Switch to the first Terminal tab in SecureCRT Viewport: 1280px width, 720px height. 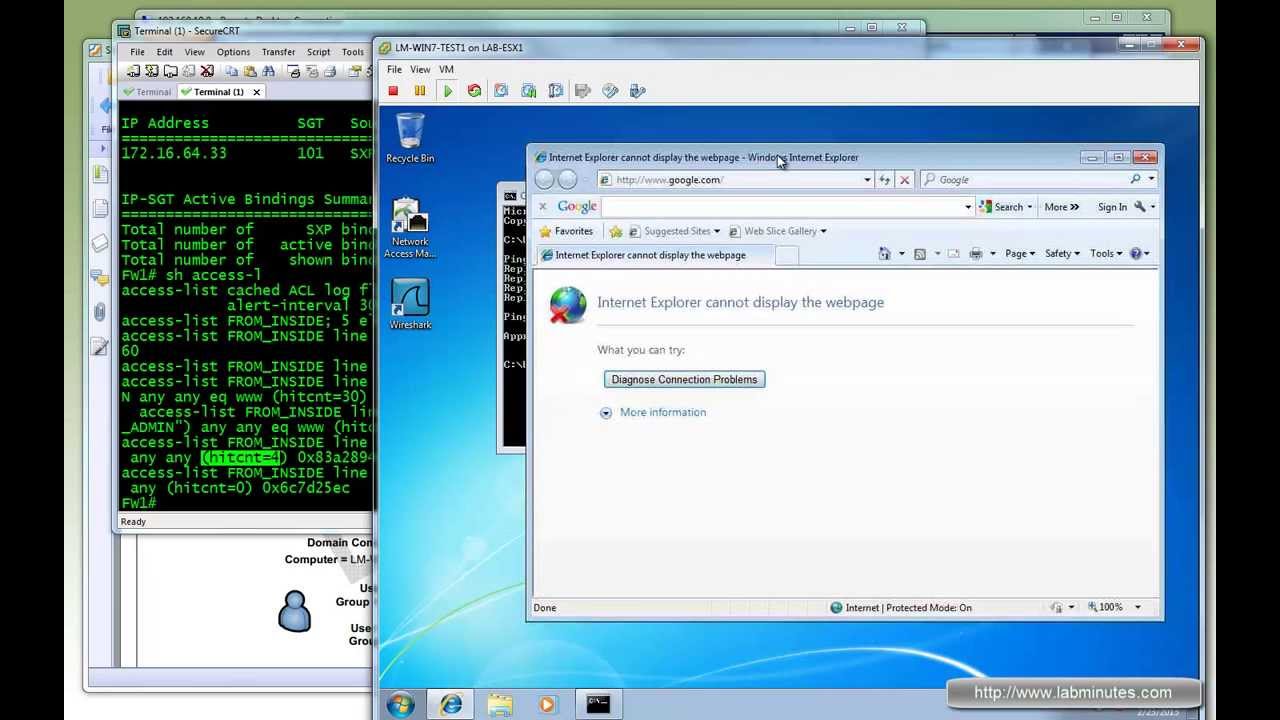click(x=147, y=92)
